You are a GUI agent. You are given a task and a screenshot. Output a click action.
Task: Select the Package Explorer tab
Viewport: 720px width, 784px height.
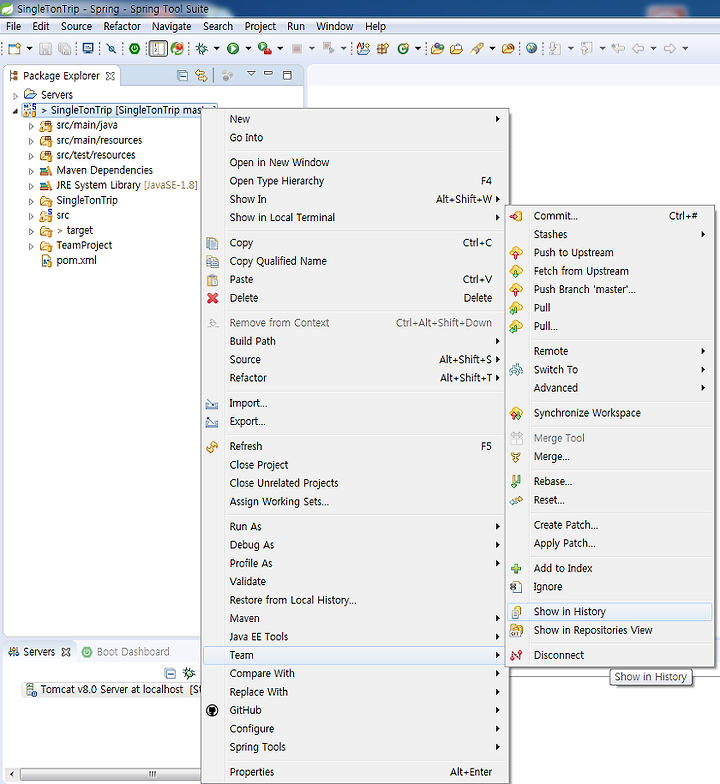click(62, 76)
